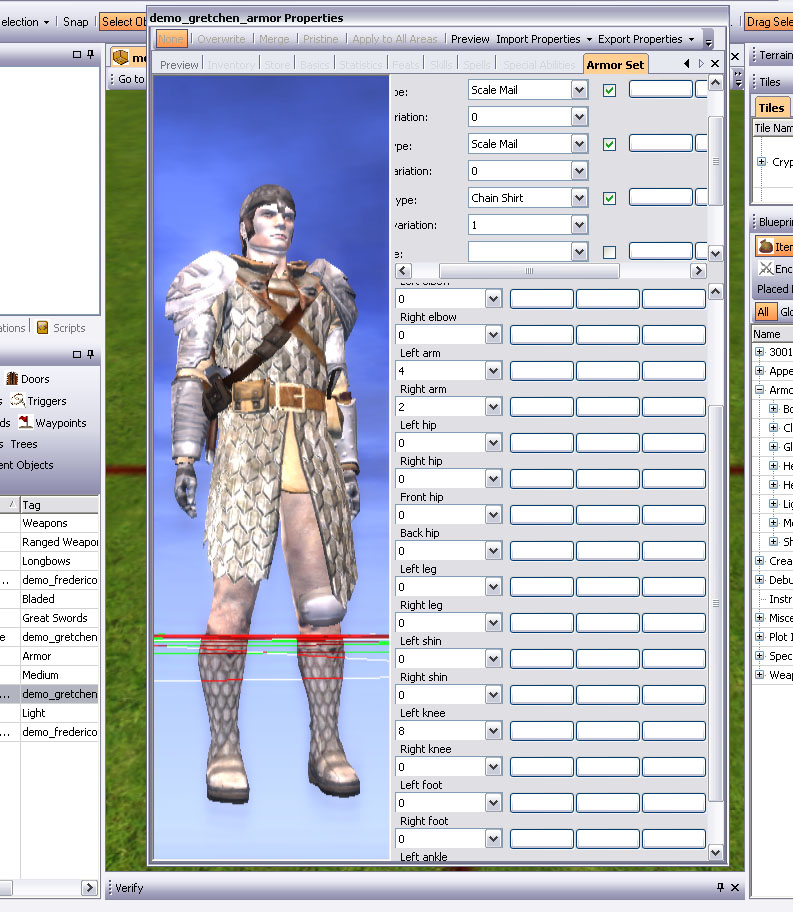This screenshot has height=912, width=793.
Task: Click the Items blueprint bag icon
Action: tap(766, 247)
